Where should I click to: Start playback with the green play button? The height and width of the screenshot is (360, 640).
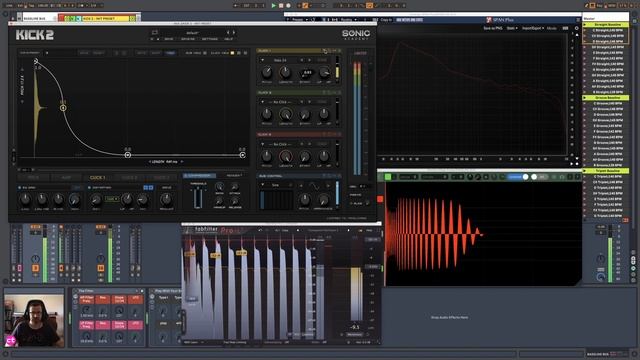273,6
